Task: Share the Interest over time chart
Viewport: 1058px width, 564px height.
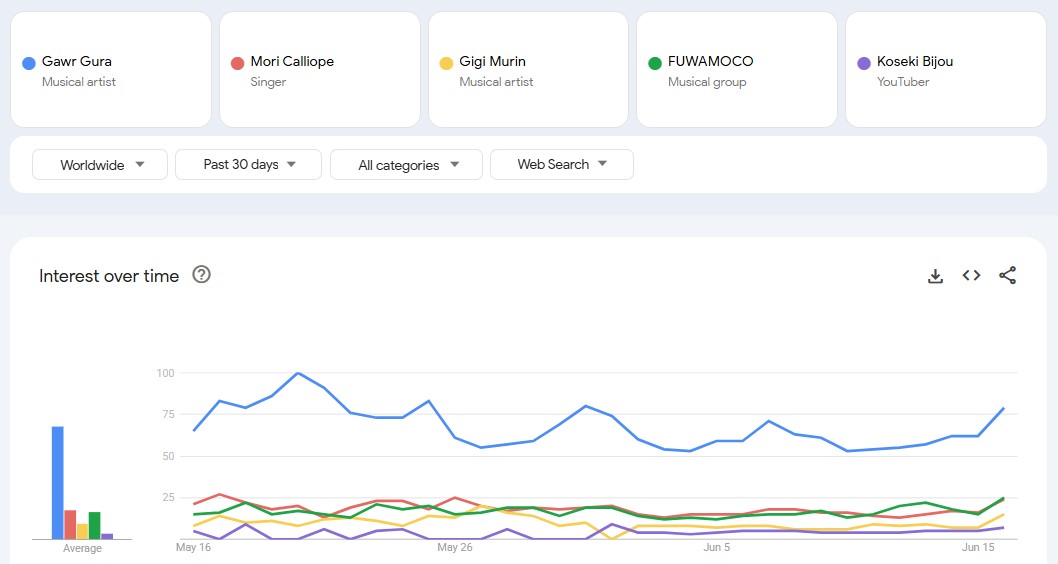Action: point(1007,275)
